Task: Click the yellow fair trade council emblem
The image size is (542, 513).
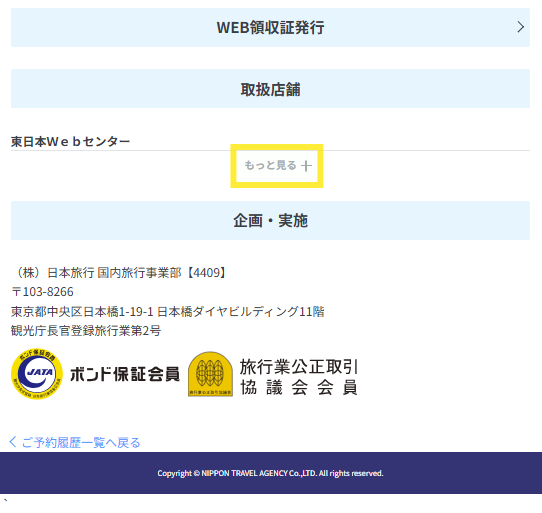Action: 211,374
